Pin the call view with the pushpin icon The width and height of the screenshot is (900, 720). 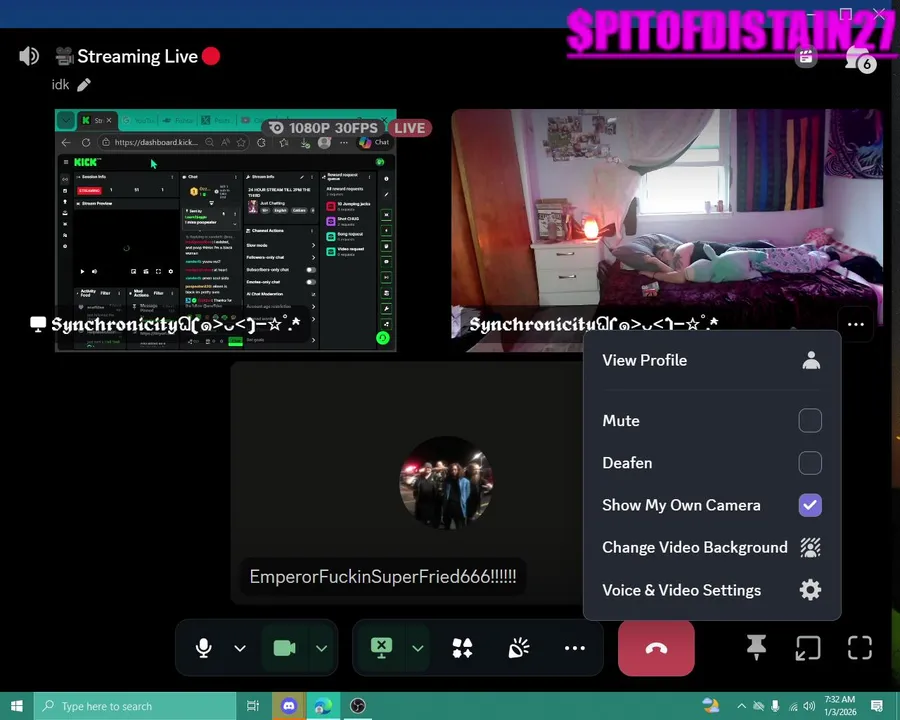coord(756,648)
